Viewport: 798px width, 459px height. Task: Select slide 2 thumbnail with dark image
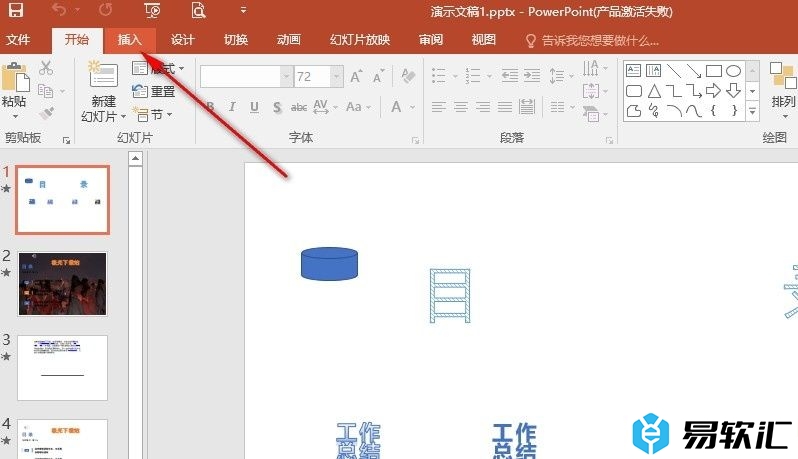pyautogui.click(x=63, y=284)
